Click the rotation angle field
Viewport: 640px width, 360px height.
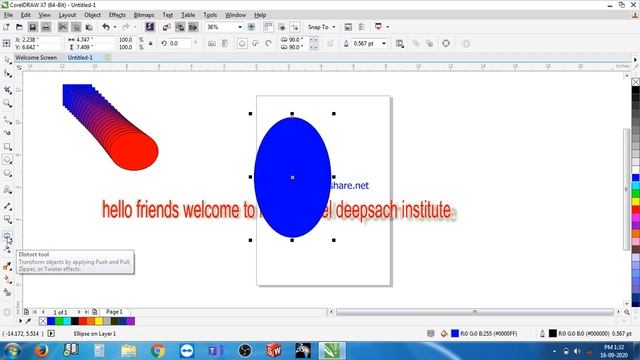point(180,43)
